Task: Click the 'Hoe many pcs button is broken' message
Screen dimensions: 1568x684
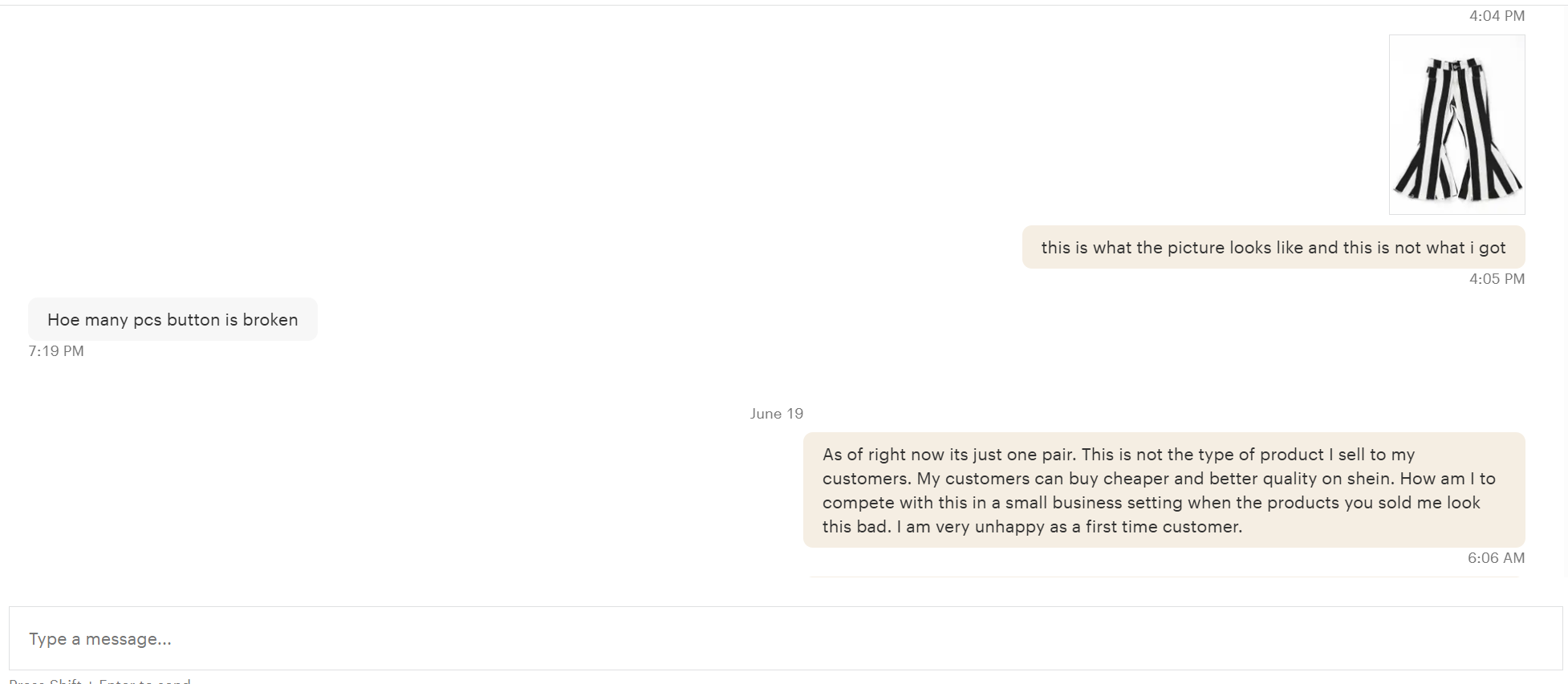Action: click(173, 319)
